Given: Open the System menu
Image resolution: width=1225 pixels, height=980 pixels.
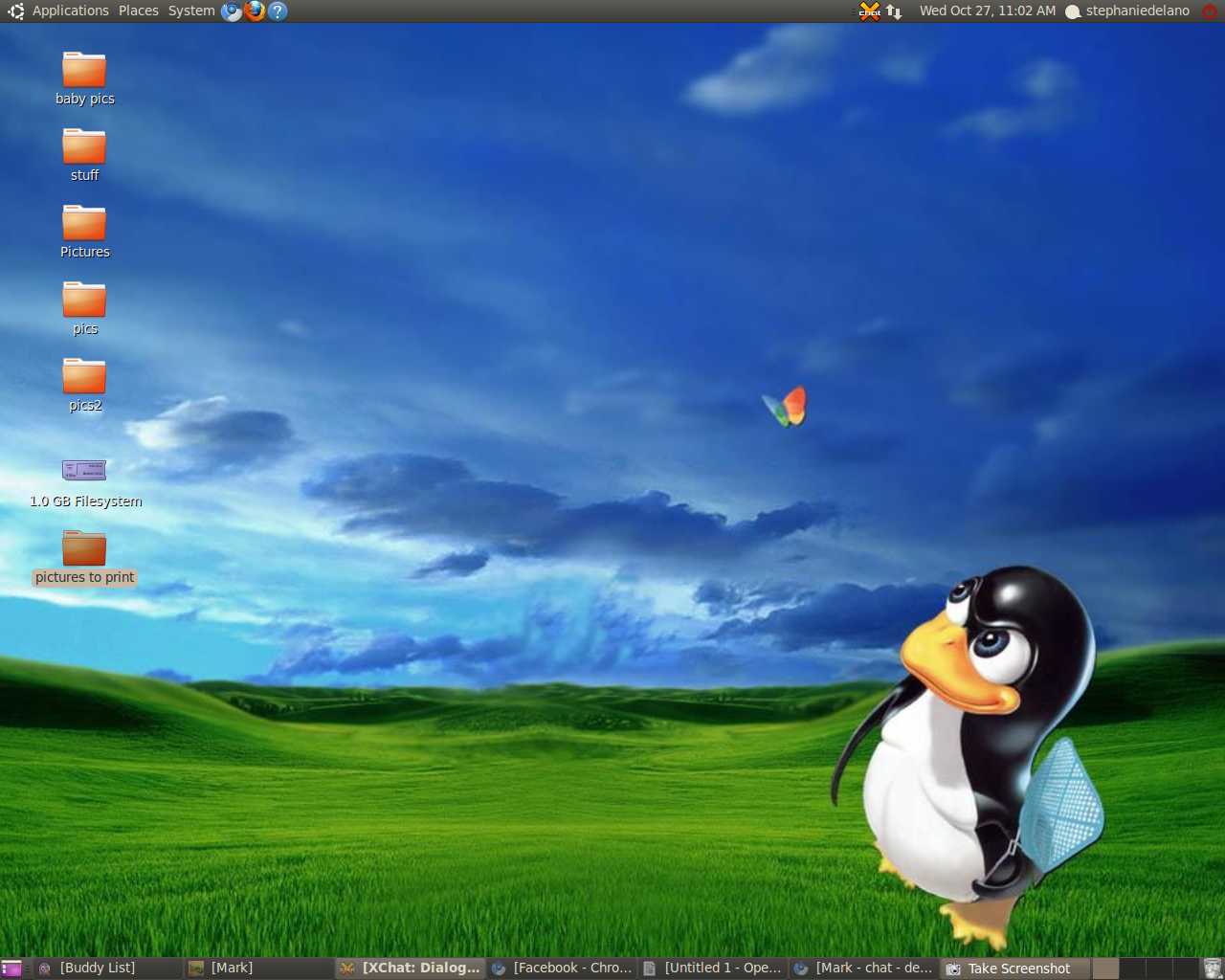Looking at the screenshot, I should click(x=191, y=11).
